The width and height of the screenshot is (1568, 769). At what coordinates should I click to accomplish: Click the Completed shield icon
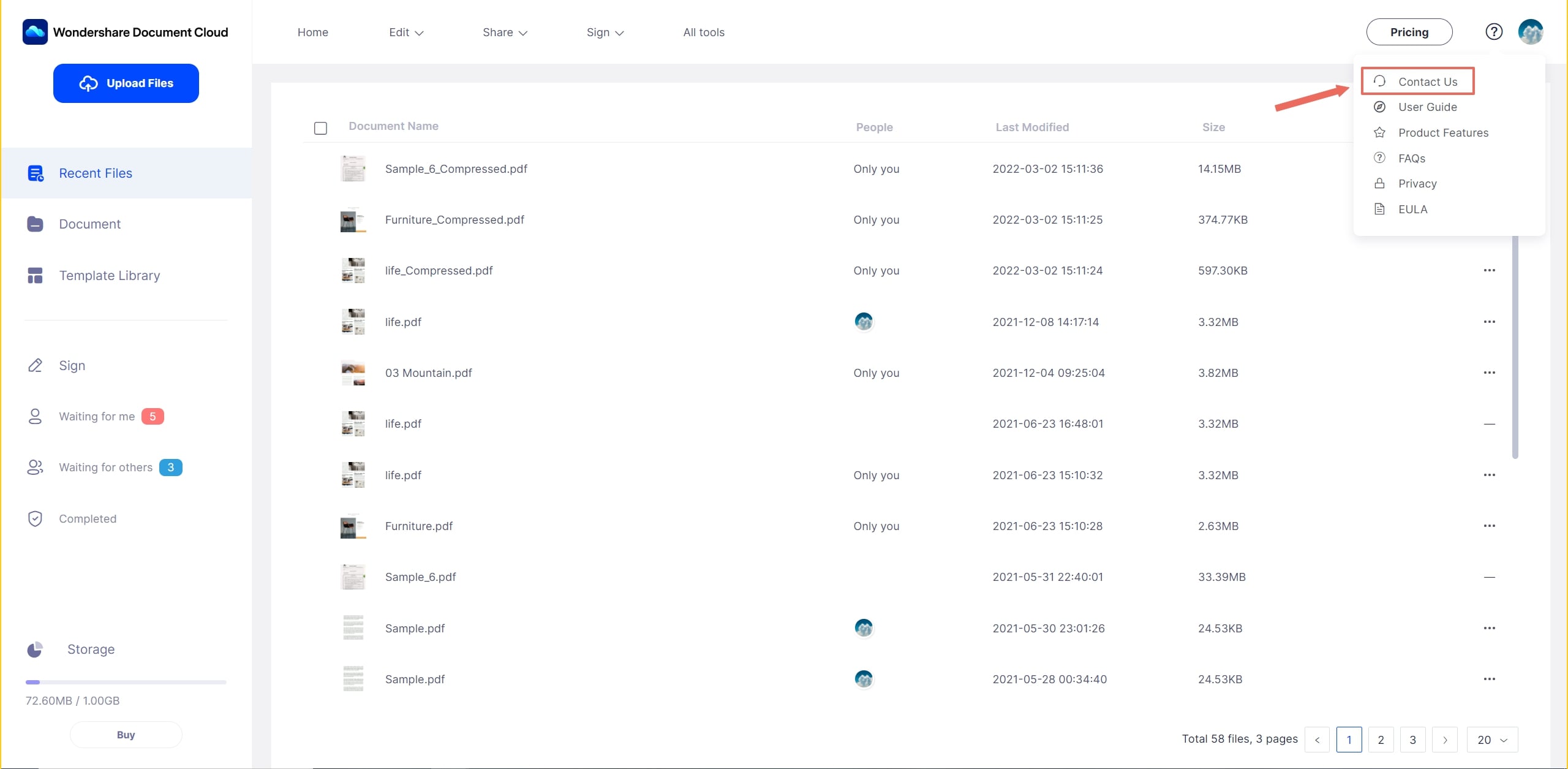(35, 519)
